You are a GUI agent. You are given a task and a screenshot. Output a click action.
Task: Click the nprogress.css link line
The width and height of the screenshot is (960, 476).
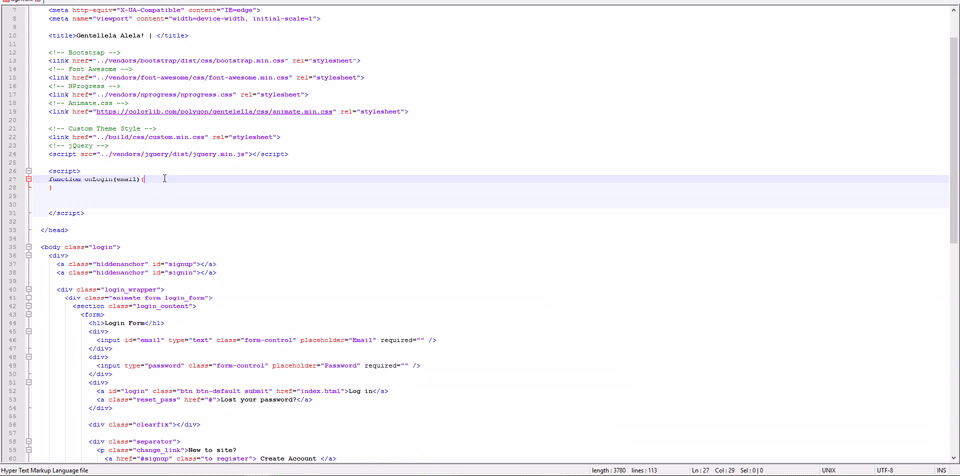click(x=179, y=95)
